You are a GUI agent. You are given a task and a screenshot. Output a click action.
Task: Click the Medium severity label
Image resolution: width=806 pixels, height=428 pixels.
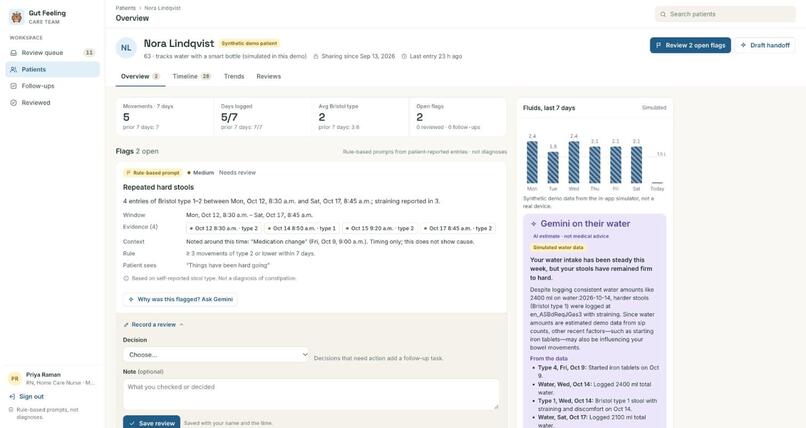point(200,173)
